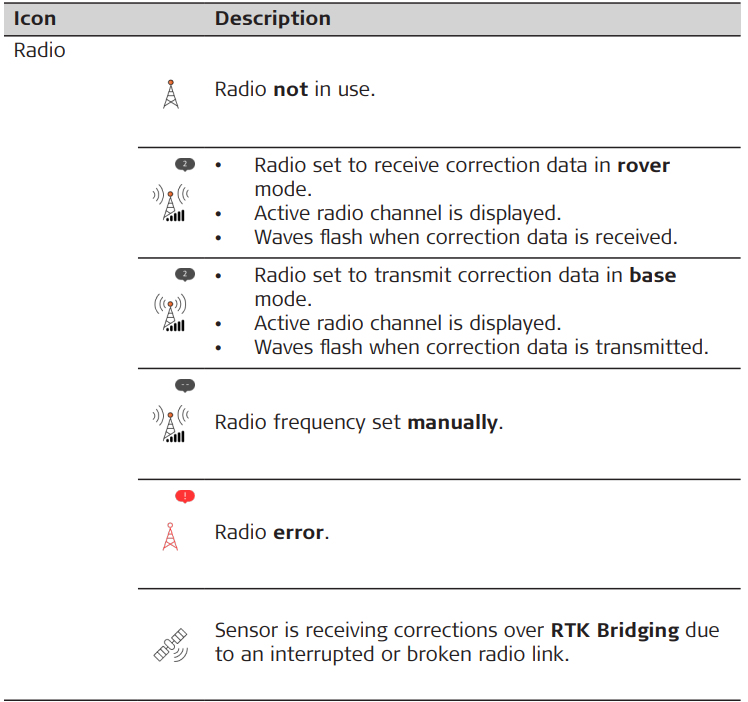Click the bold word "manually"
The width and height of the screenshot is (748, 702).
[x=451, y=422]
